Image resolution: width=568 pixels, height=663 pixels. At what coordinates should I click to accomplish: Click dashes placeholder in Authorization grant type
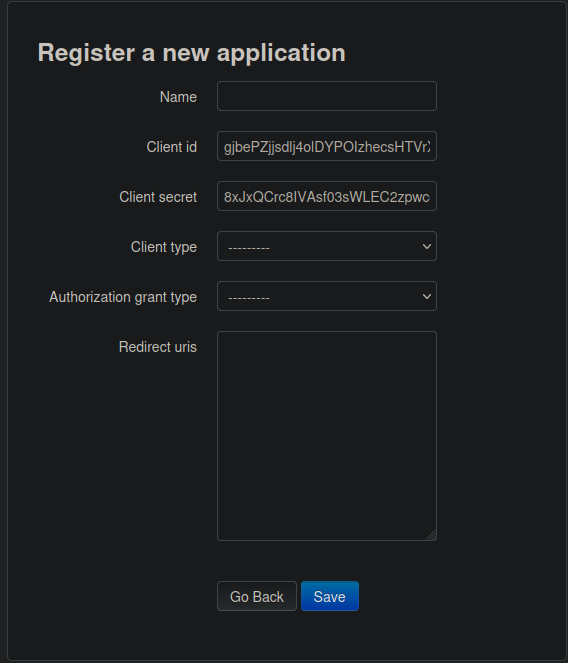249,298
